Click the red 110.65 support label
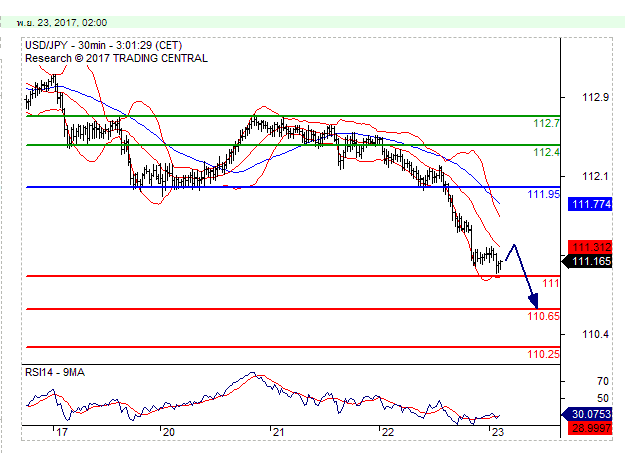The image size is (625, 454). pyautogui.click(x=544, y=316)
